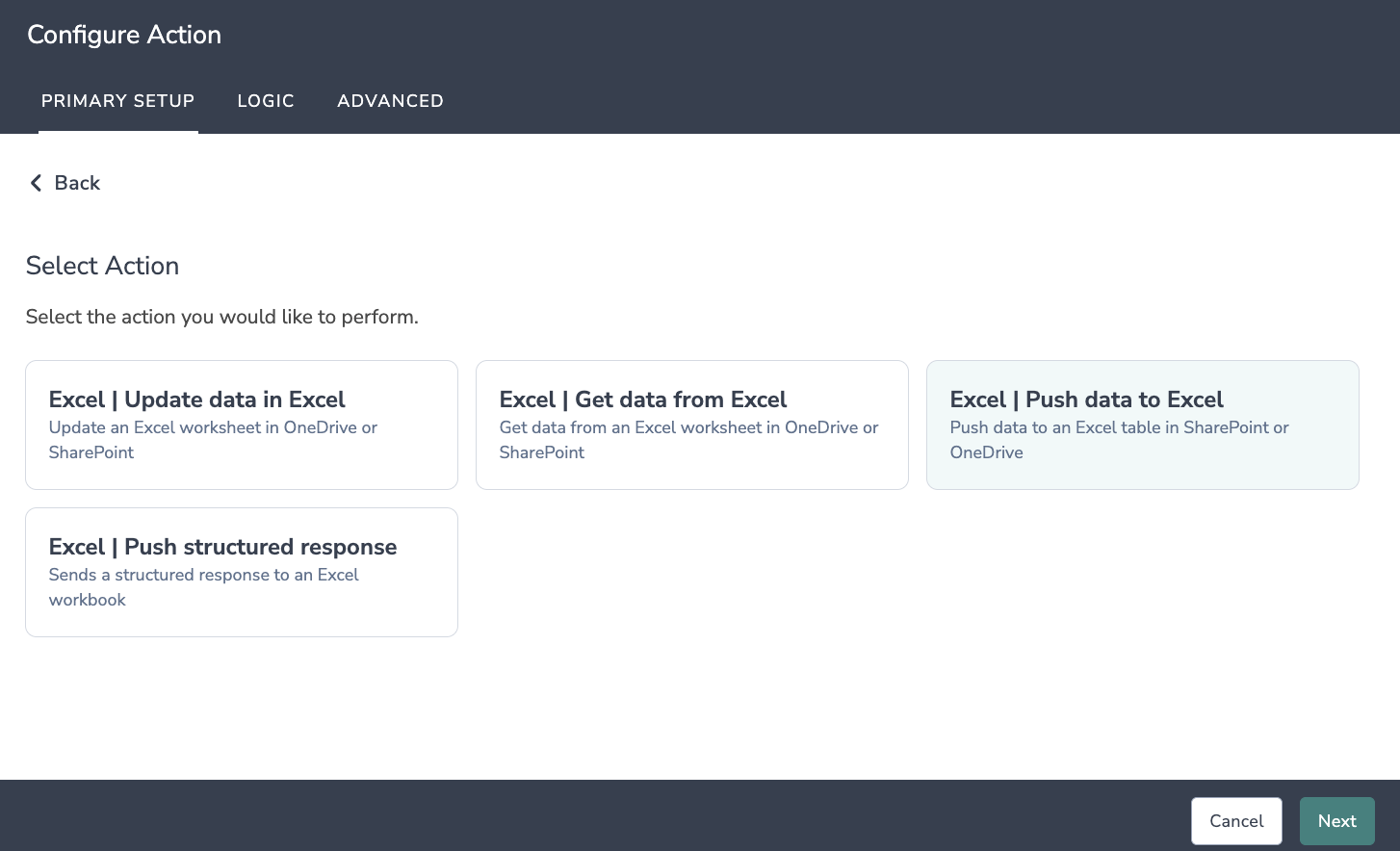Click the Back chevron arrow icon
This screenshot has width=1400, height=851.
point(36,183)
